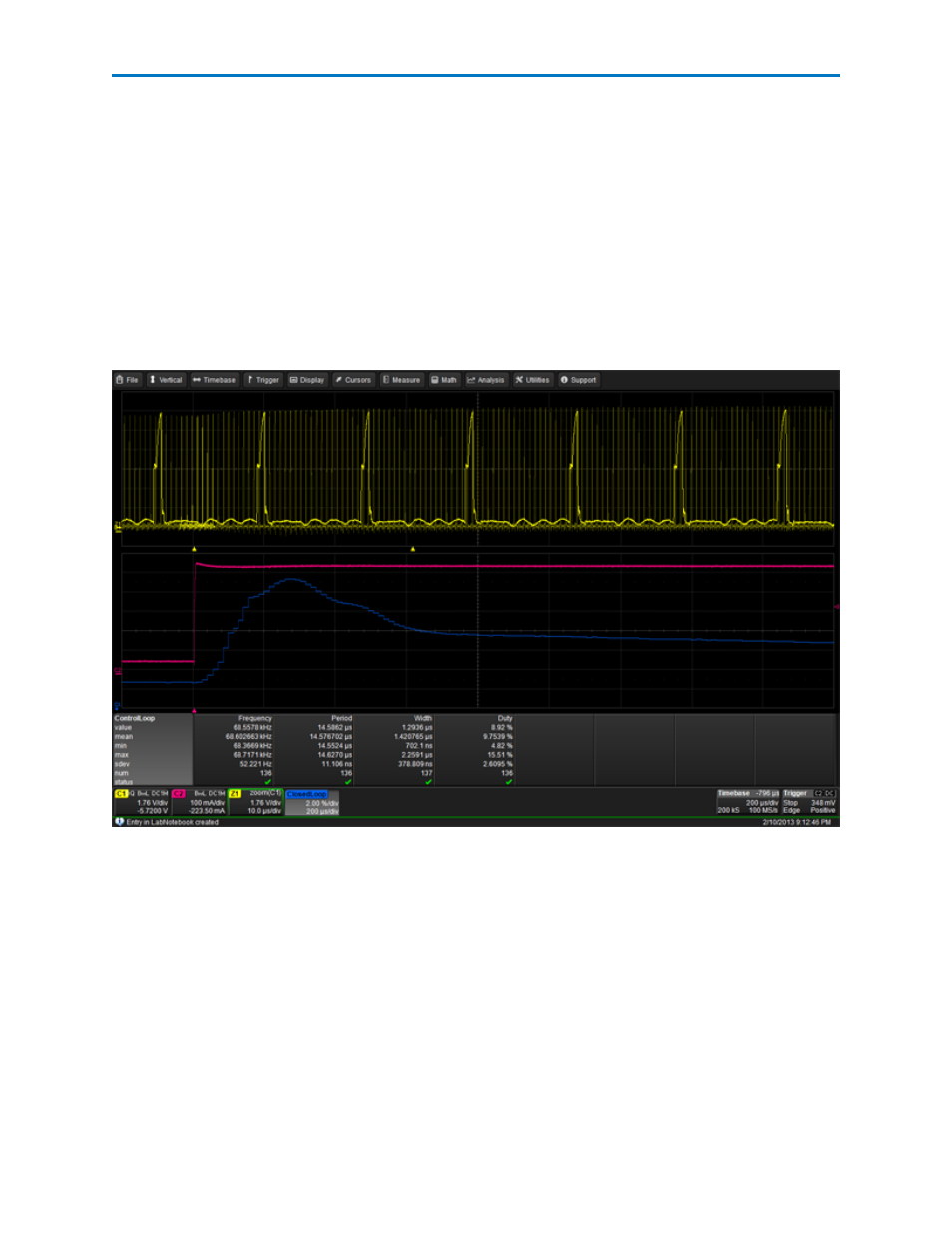Click the 'Entry in LabNotebook created' status message

point(172,822)
